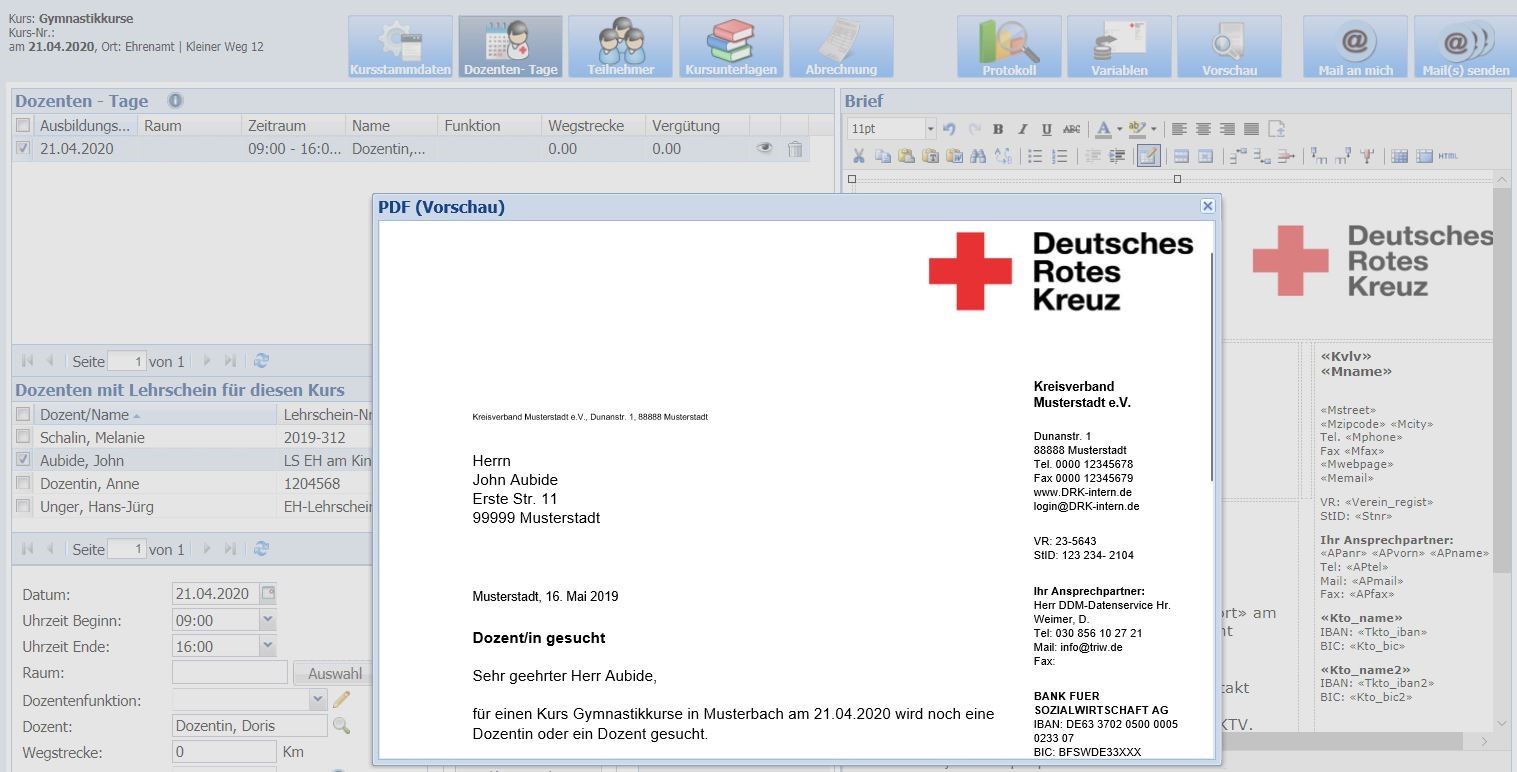Click the cut scissors icon
1517x772 pixels.
pos(858,156)
